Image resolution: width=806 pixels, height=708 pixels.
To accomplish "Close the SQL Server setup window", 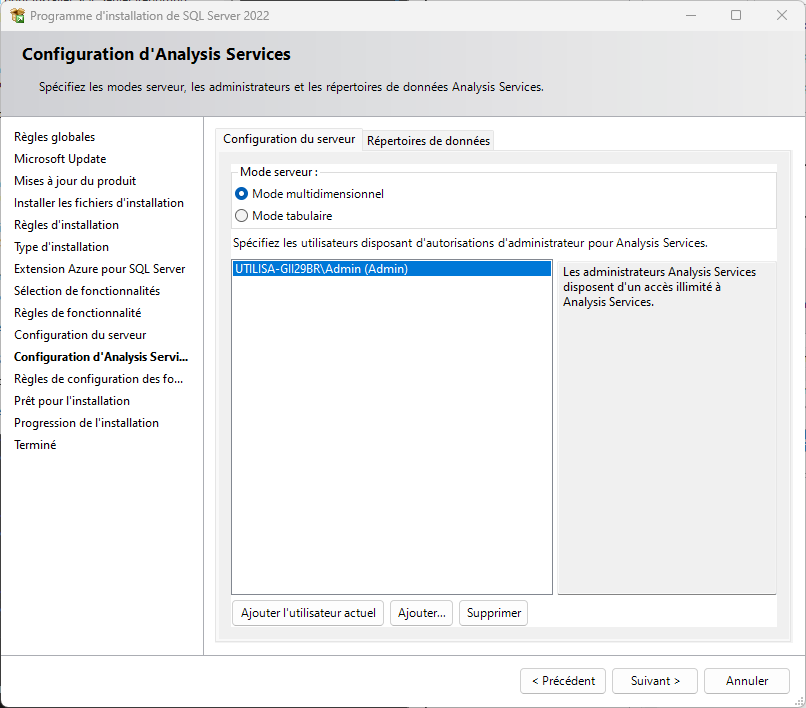I will [782, 15].
